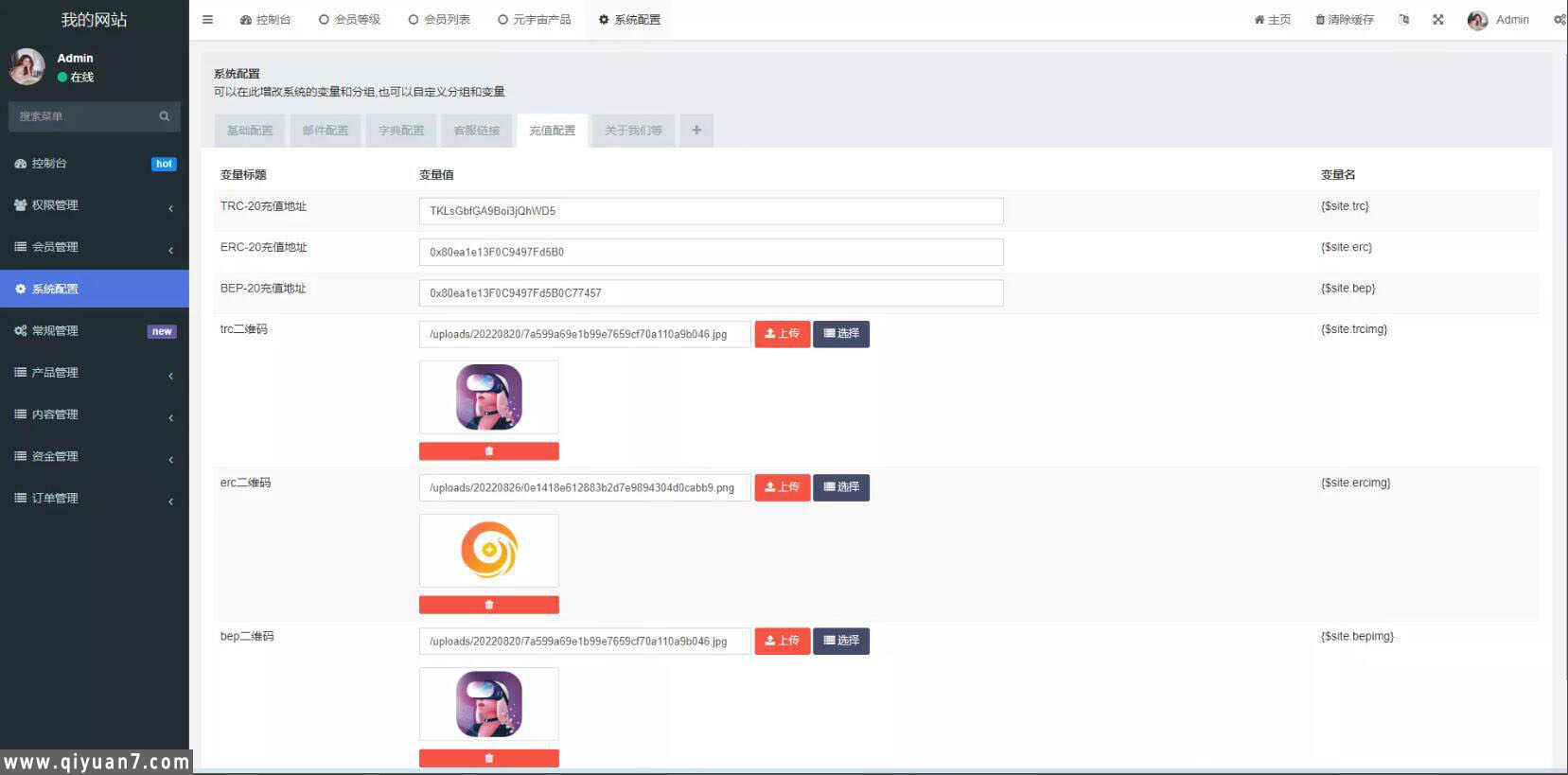Click 上传 button for trc二维码
The width and height of the screenshot is (1568, 775).
coord(782,334)
